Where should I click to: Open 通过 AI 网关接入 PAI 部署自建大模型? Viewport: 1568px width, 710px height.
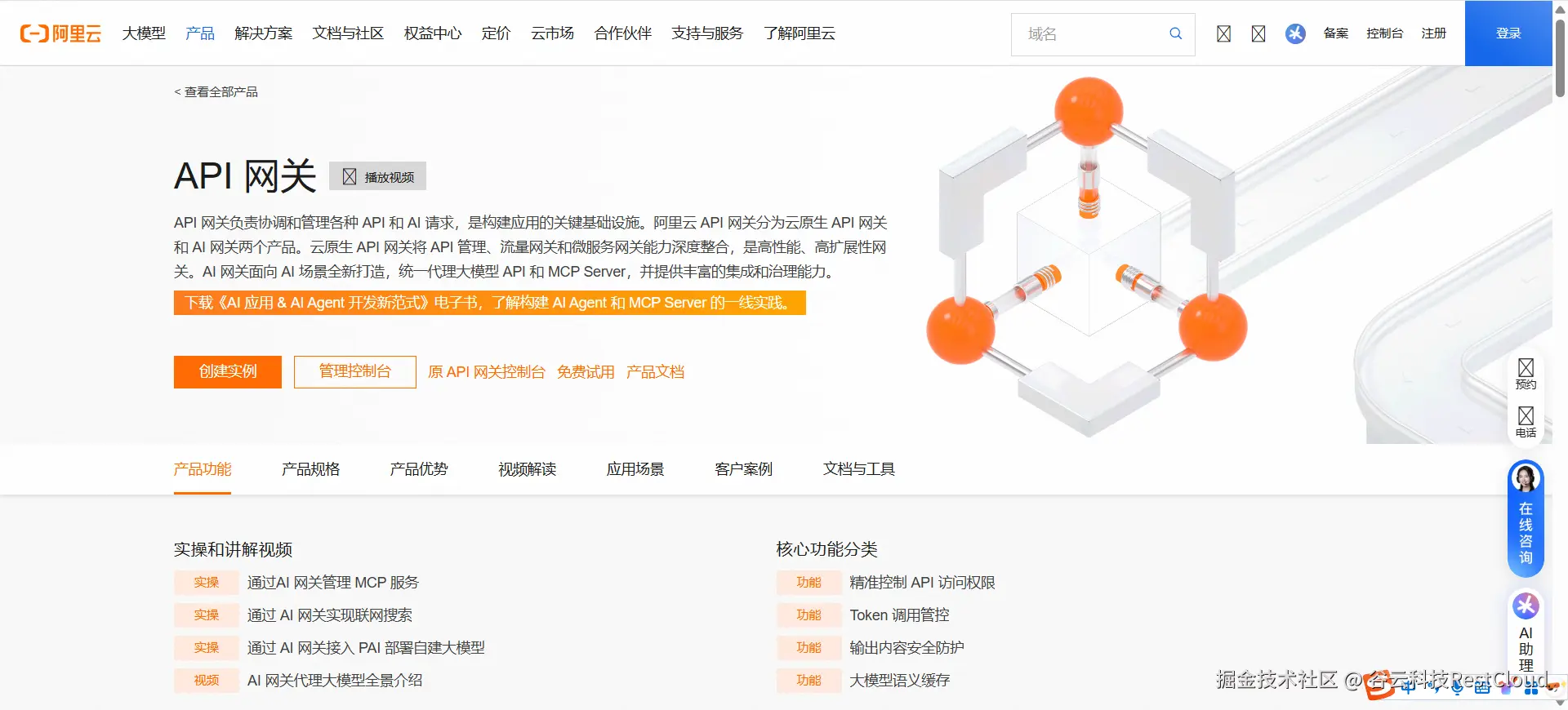click(366, 648)
